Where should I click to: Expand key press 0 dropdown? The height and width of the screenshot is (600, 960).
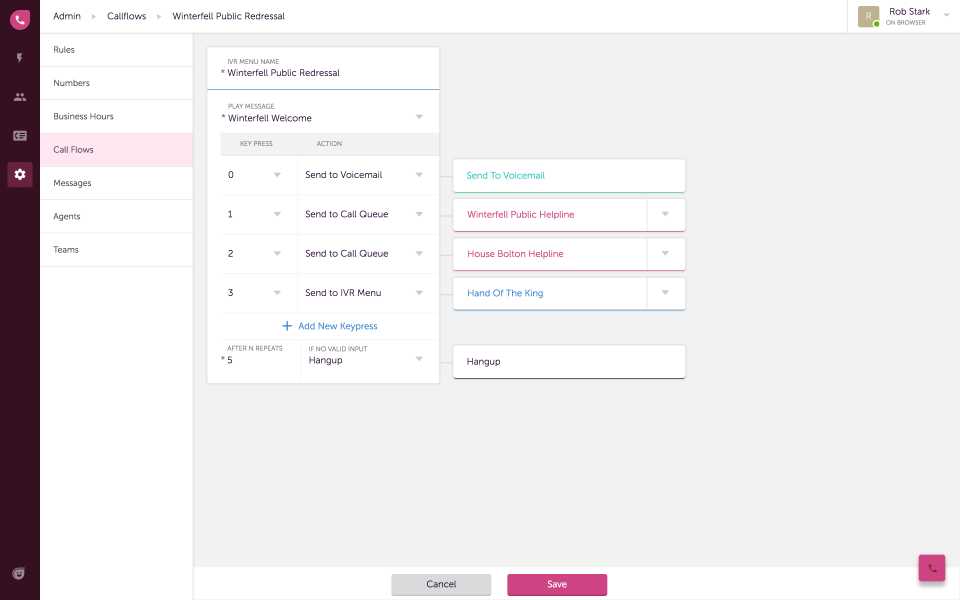277,175
